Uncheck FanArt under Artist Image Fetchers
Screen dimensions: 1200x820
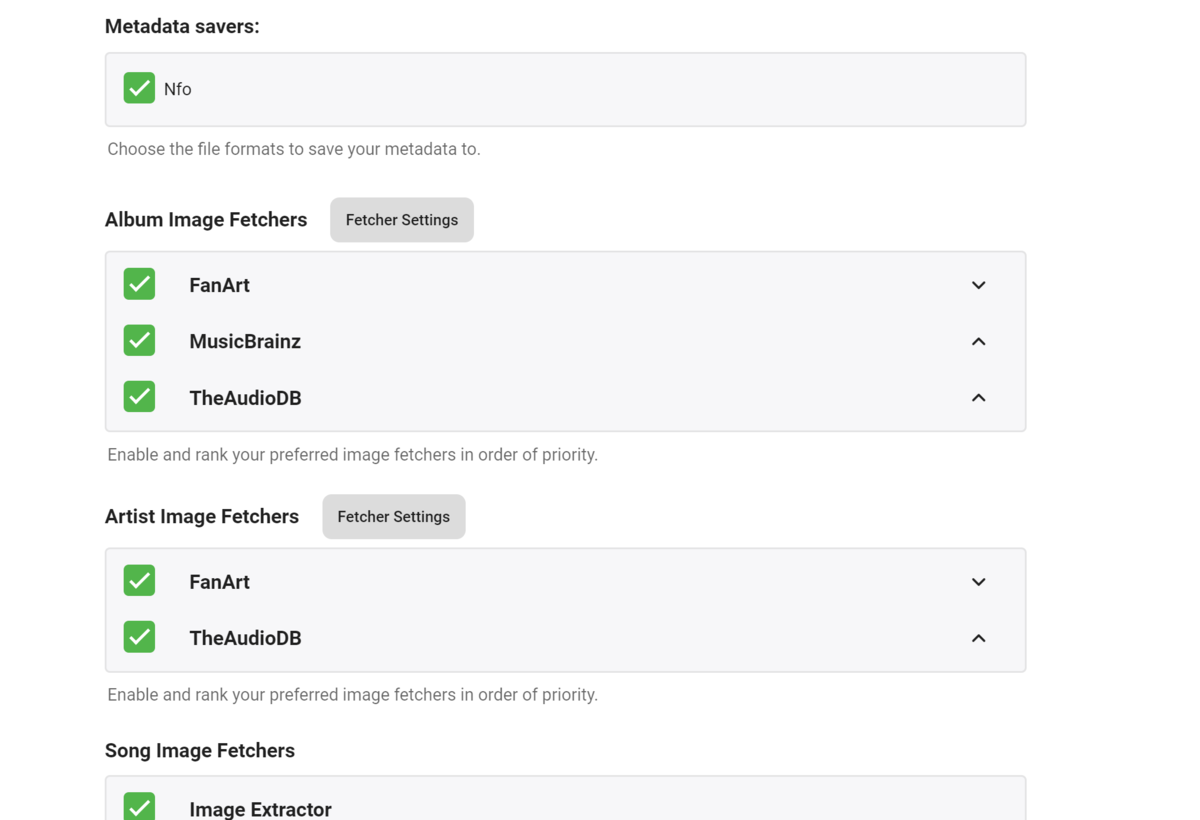tap(139, 580)
